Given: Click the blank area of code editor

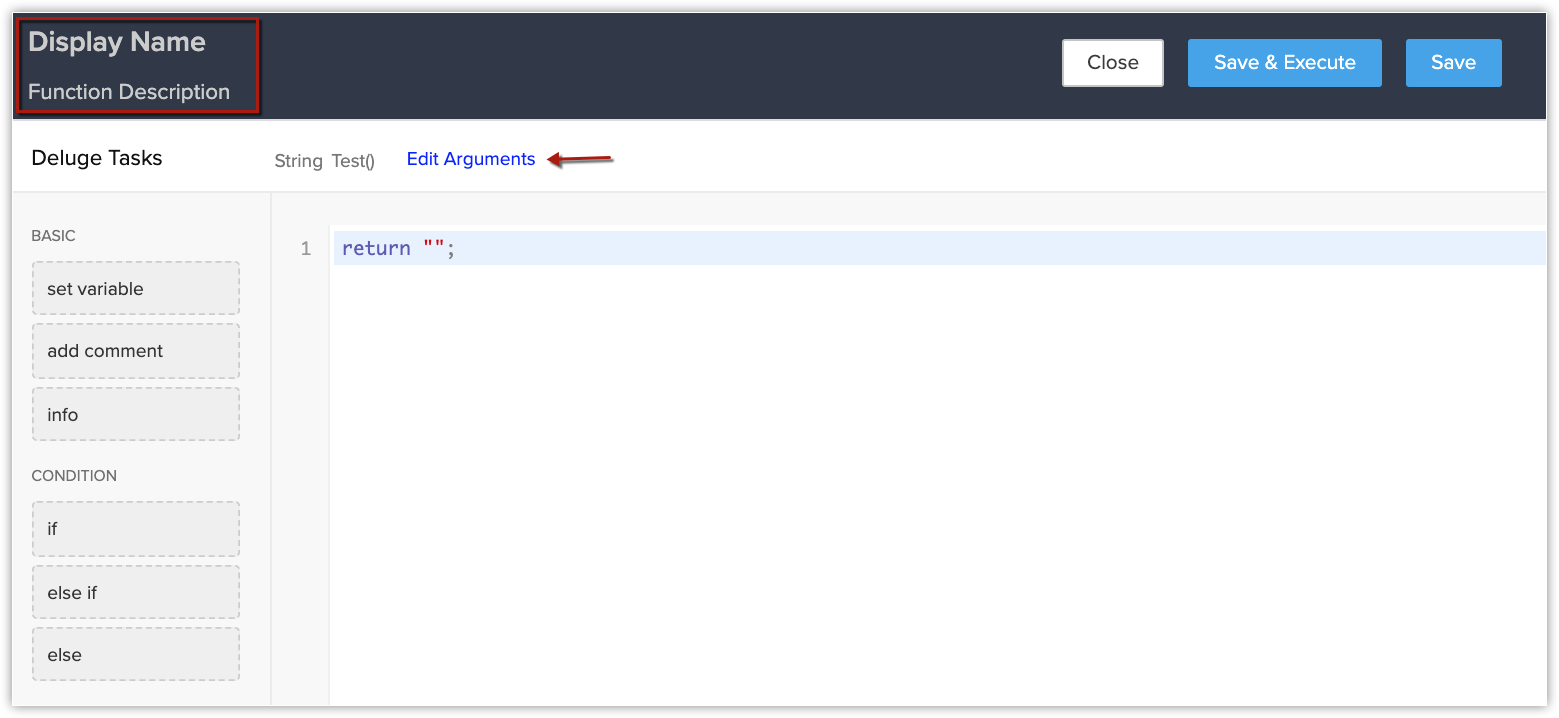Looking at the screenshot, I should 900,480.
